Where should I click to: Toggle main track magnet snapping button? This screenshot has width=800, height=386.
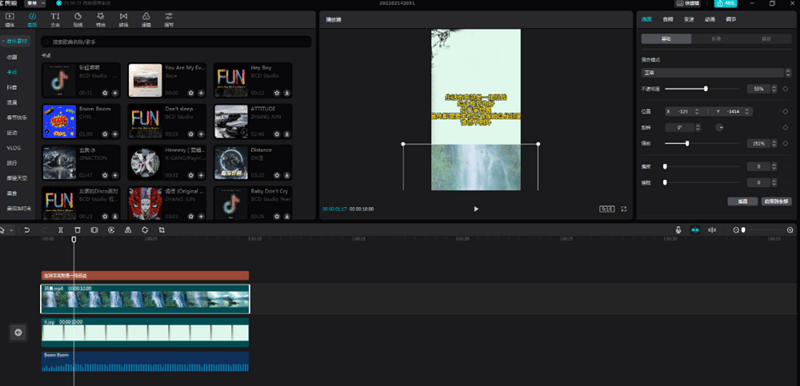point(695,230)
